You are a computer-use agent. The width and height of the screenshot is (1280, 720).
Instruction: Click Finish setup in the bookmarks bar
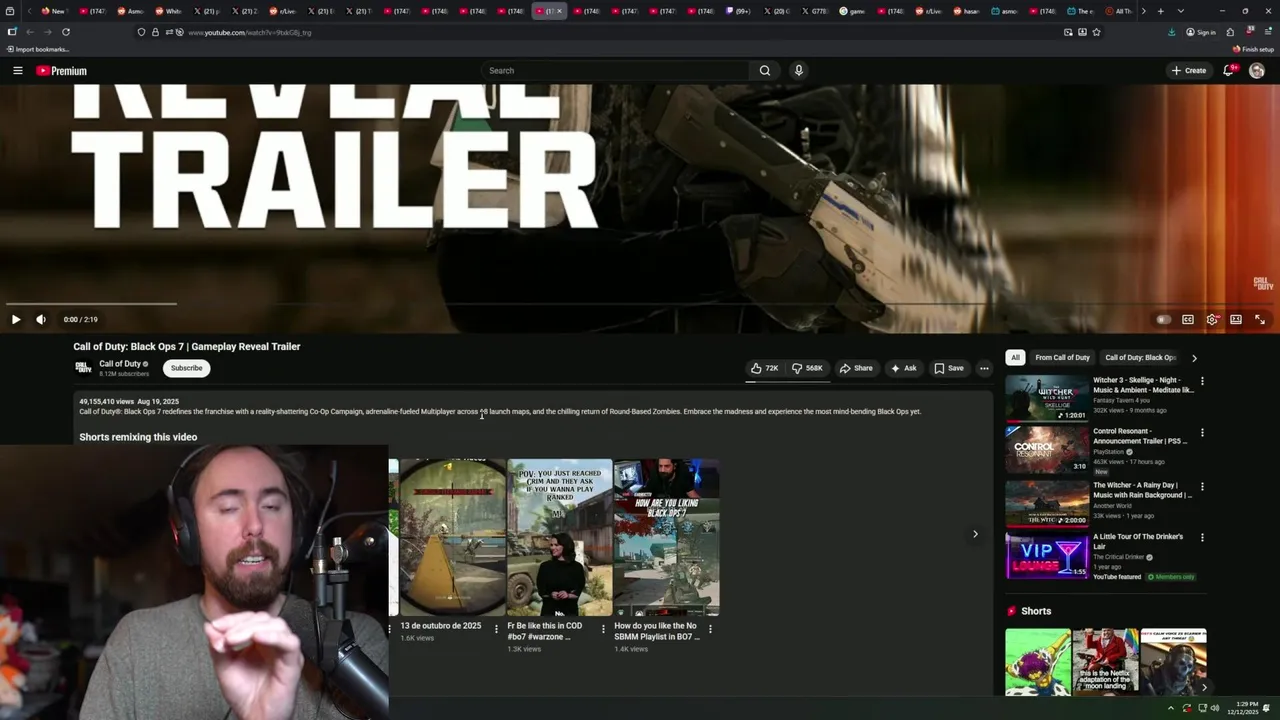tap(1253, 49)
